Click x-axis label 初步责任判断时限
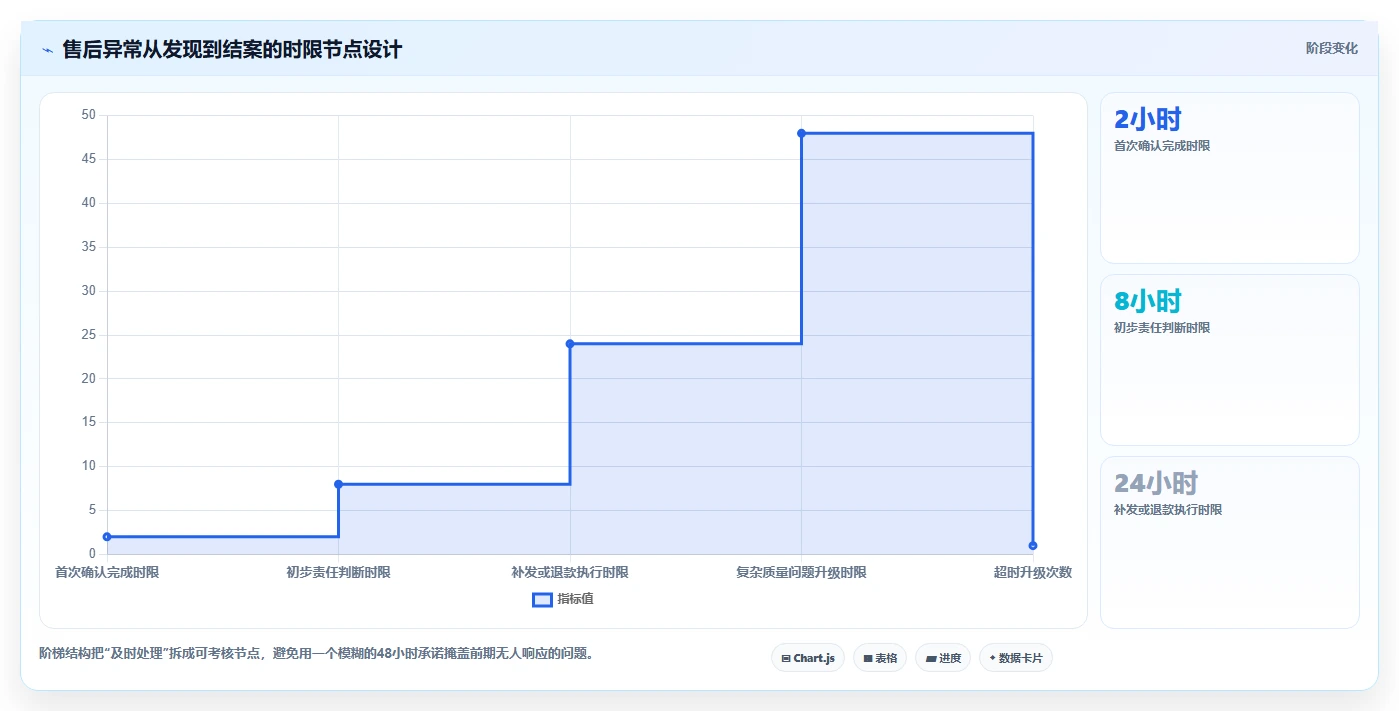 [x=338, y=573]
